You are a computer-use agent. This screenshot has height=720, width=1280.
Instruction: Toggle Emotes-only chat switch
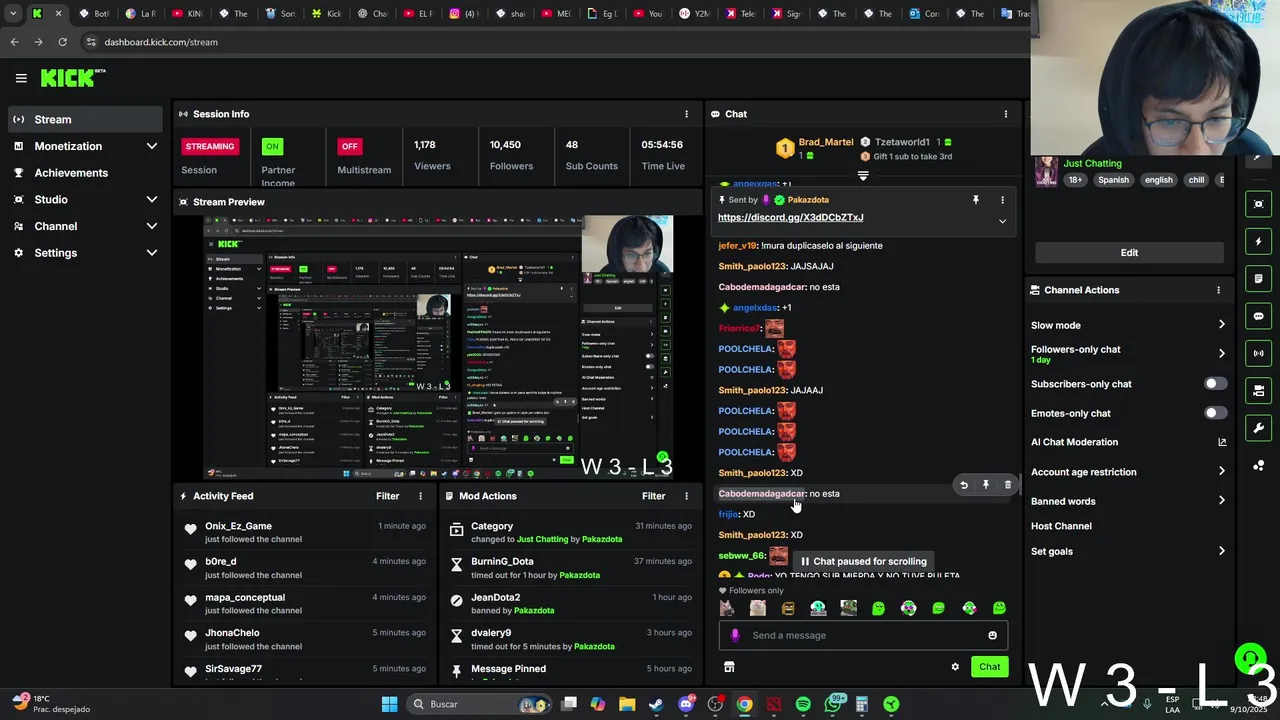(x=1215, y=413)
